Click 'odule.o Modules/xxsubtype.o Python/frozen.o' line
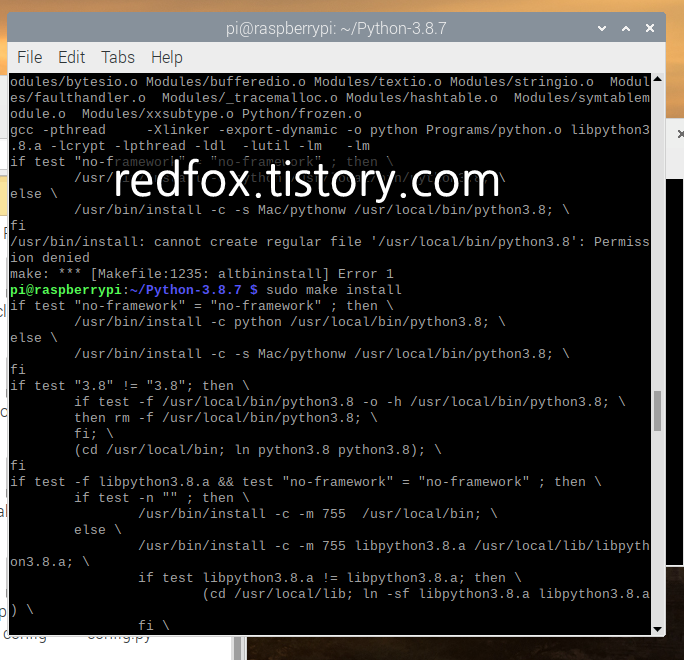 [x=186, y=114]
